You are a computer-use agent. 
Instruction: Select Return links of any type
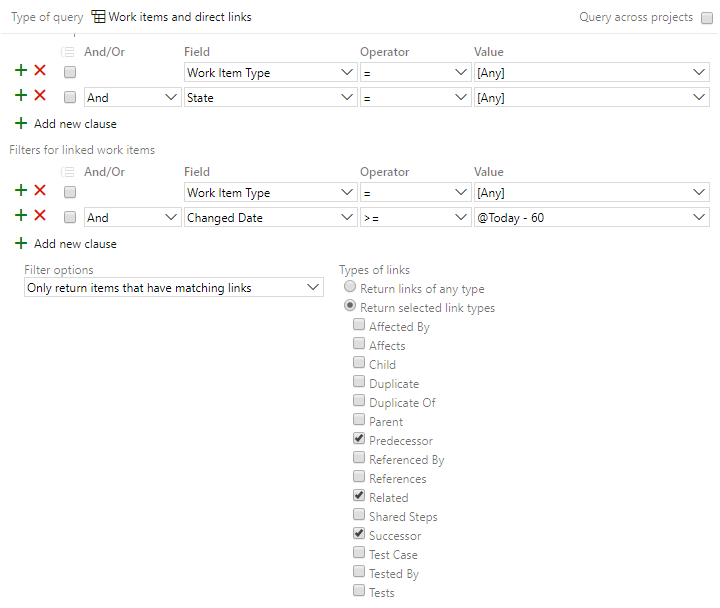[350, 287]
